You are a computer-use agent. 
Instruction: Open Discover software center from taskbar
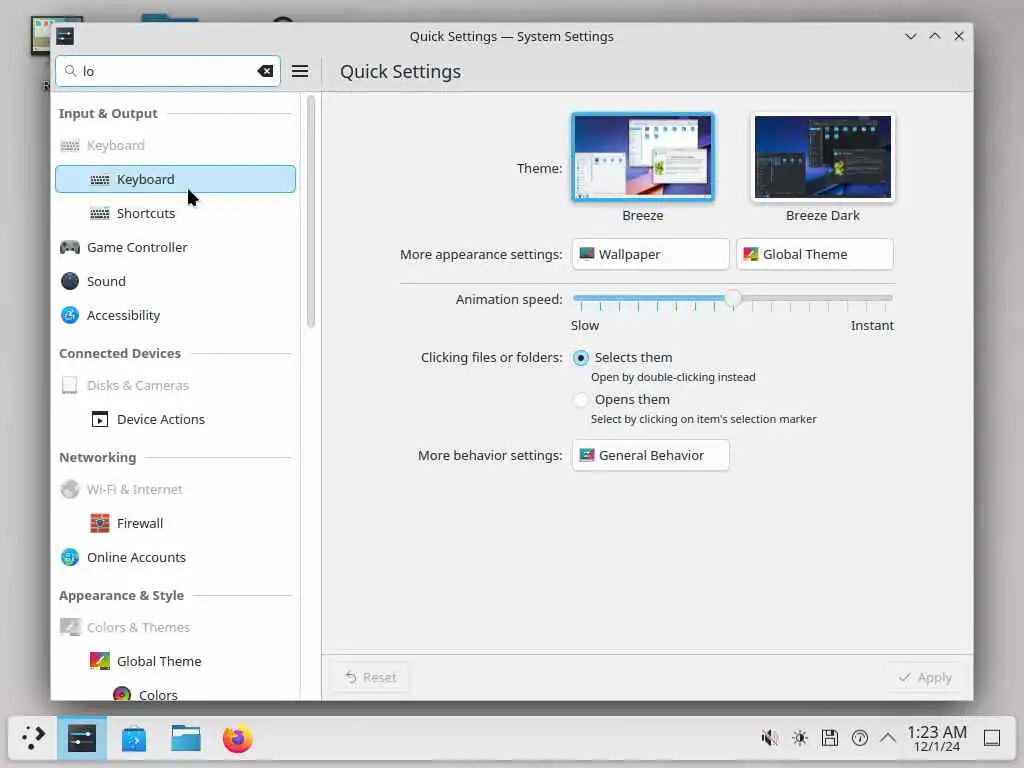[x=134, y=739]
